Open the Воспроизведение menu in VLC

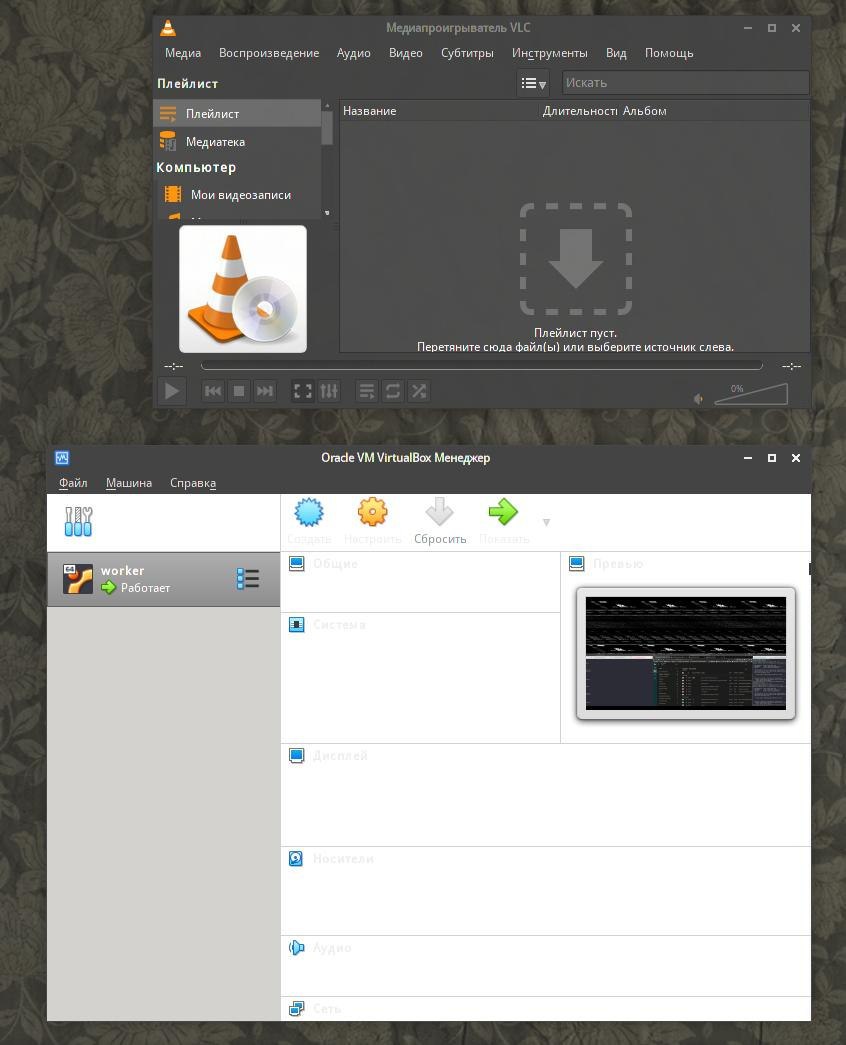tap(269, 53)
